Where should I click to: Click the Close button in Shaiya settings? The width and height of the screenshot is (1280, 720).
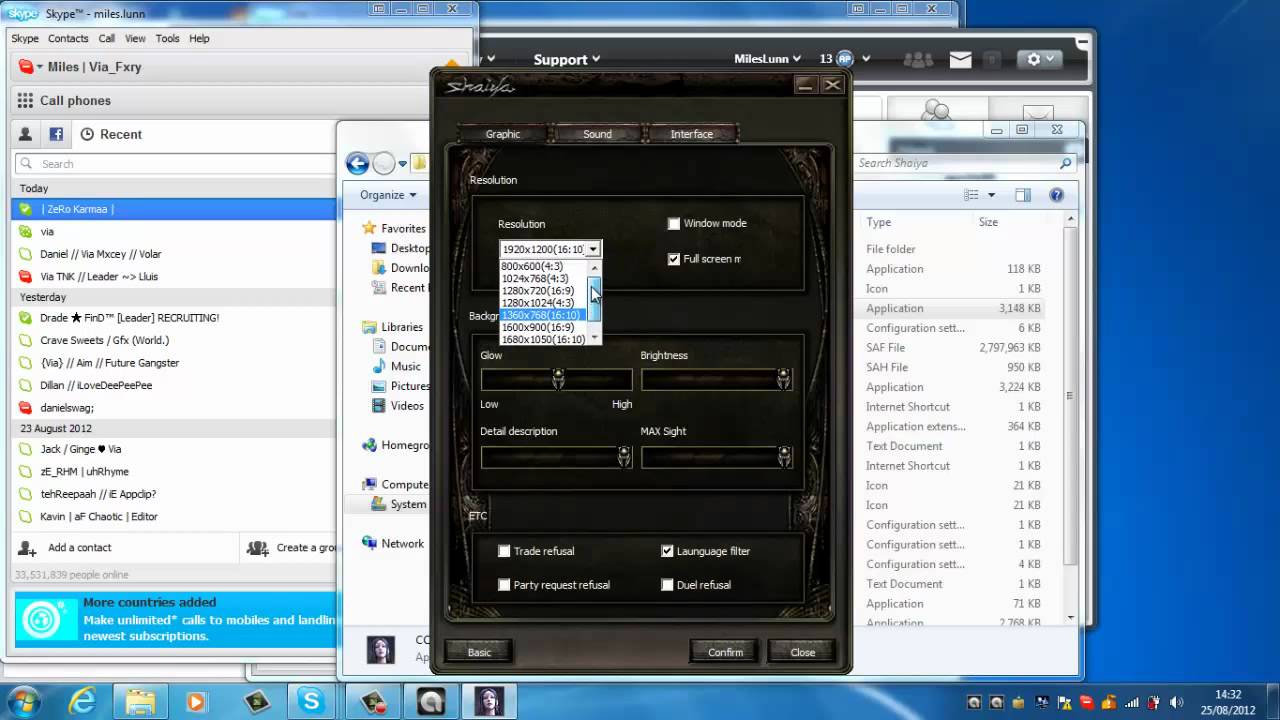(x=802, y=652)
